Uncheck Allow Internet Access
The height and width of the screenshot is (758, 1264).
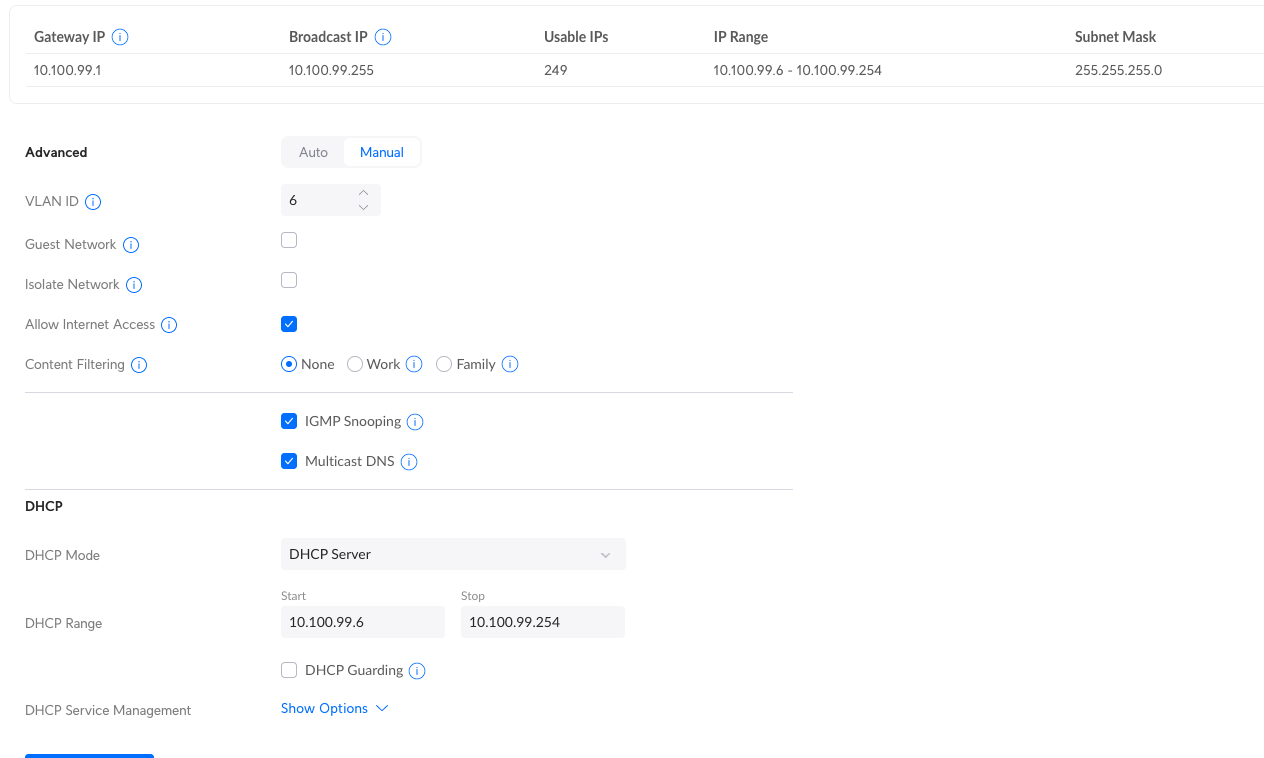[x=289, y=324]
